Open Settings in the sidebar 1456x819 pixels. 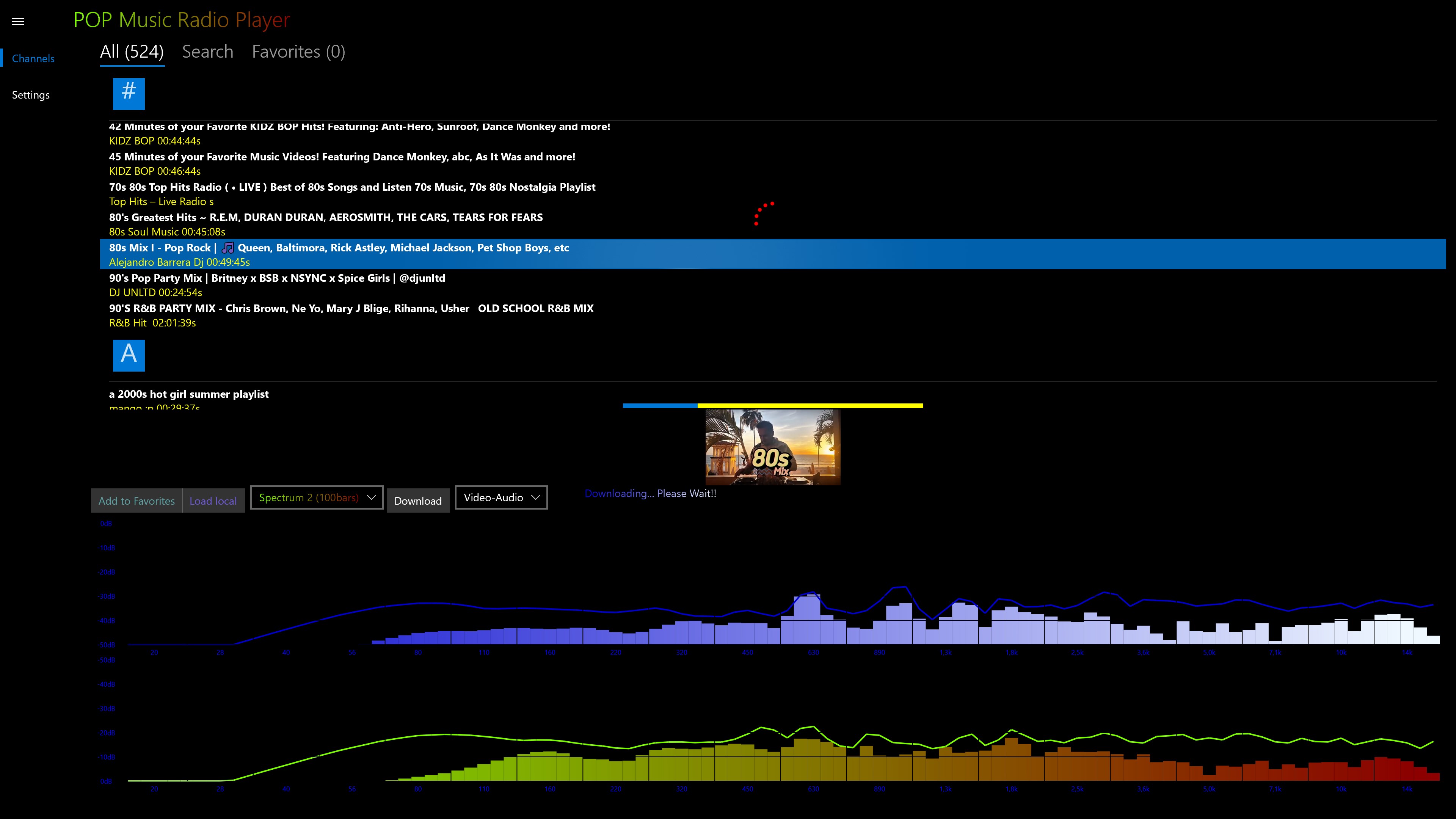pyautogui.click(x=30, y=95)
